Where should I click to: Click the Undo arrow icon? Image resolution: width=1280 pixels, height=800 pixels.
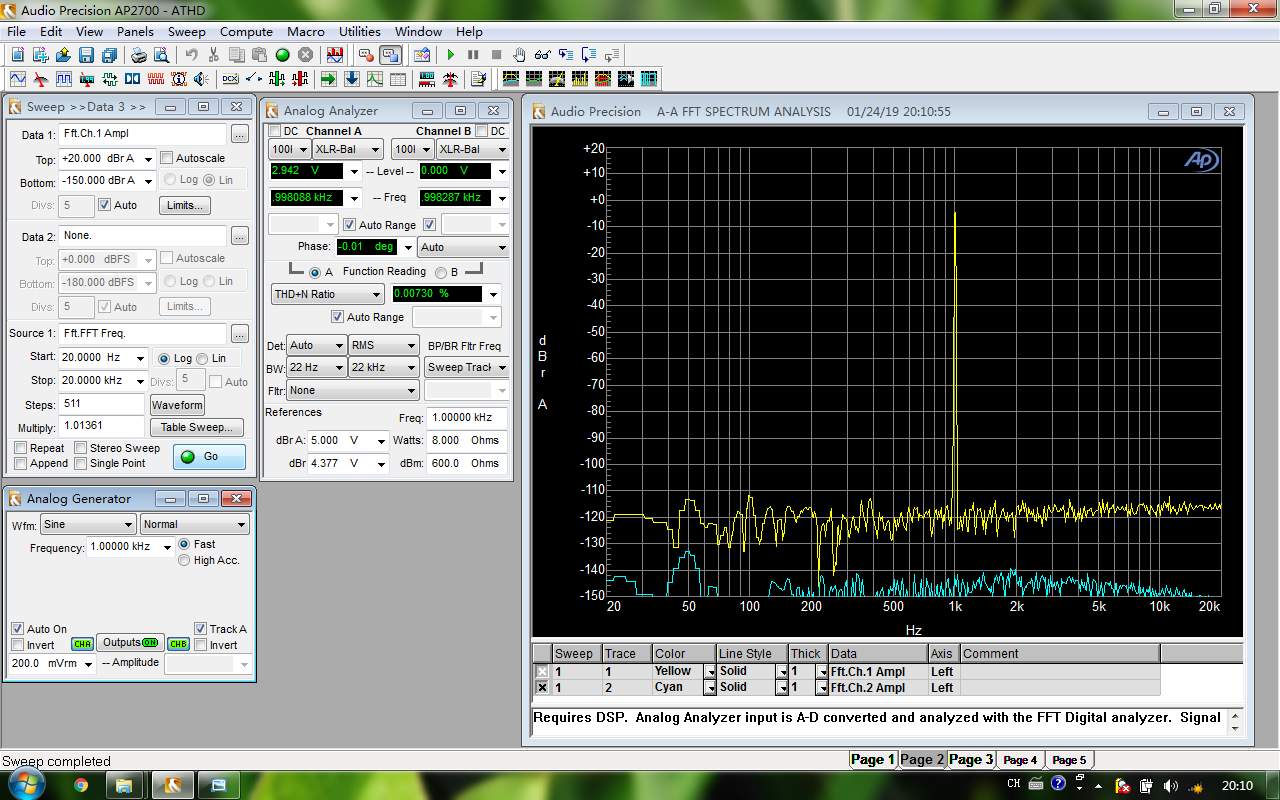[191, 55]
